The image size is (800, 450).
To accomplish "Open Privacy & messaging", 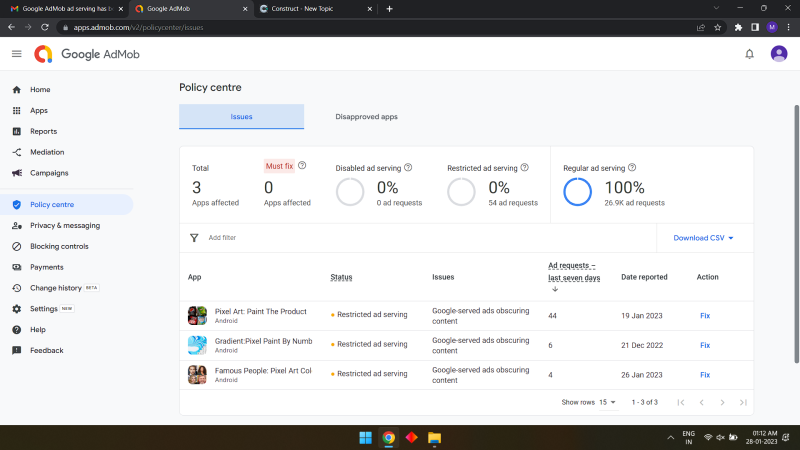I will point(66,225).
